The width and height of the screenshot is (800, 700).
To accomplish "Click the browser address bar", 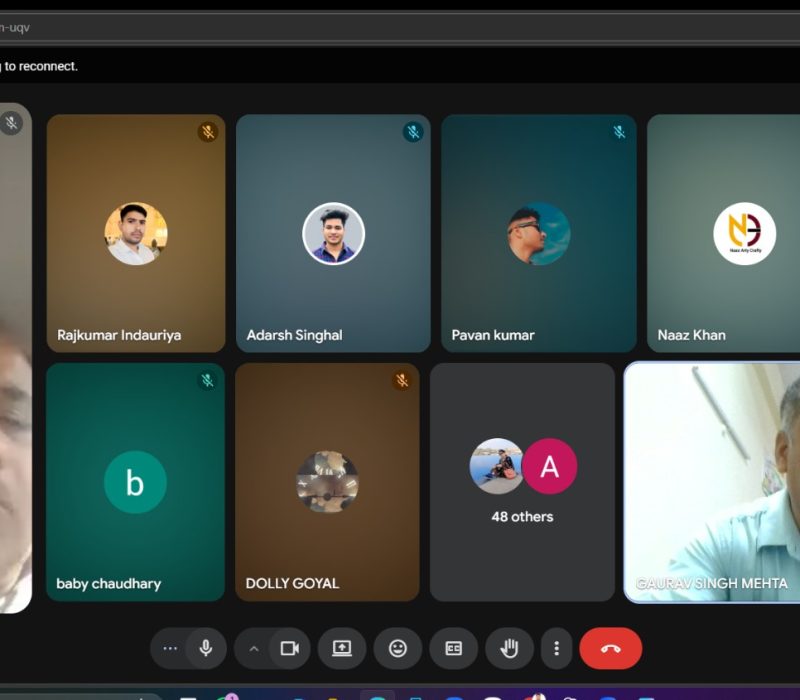I will [x=400, y=27].
